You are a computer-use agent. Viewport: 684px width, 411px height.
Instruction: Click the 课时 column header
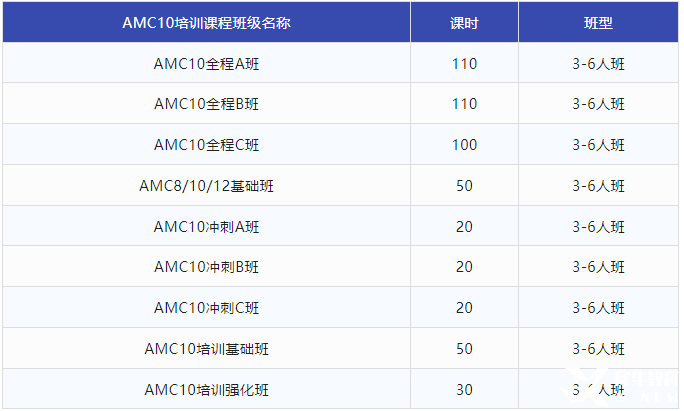(x=464, y=23)
